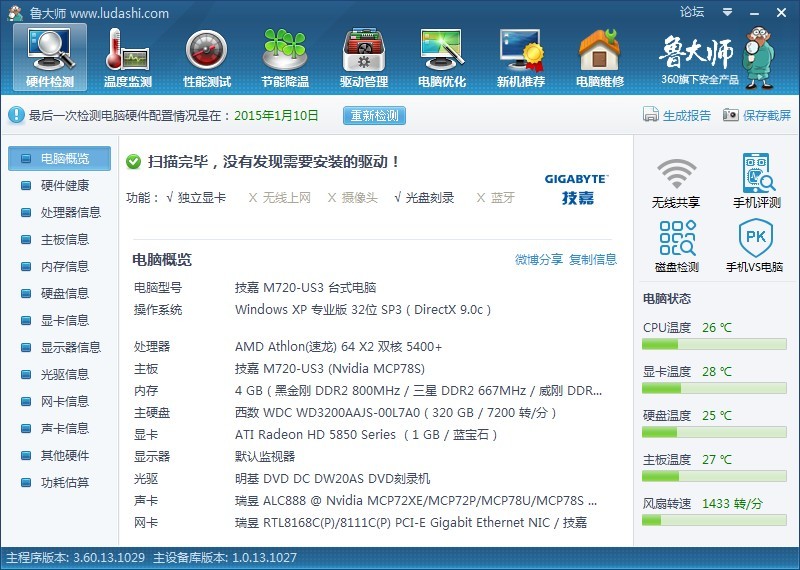The image size is (800, 570).
Task: Click the GIGABYTE 技嘉 brand logo
Action: point(577,189)
